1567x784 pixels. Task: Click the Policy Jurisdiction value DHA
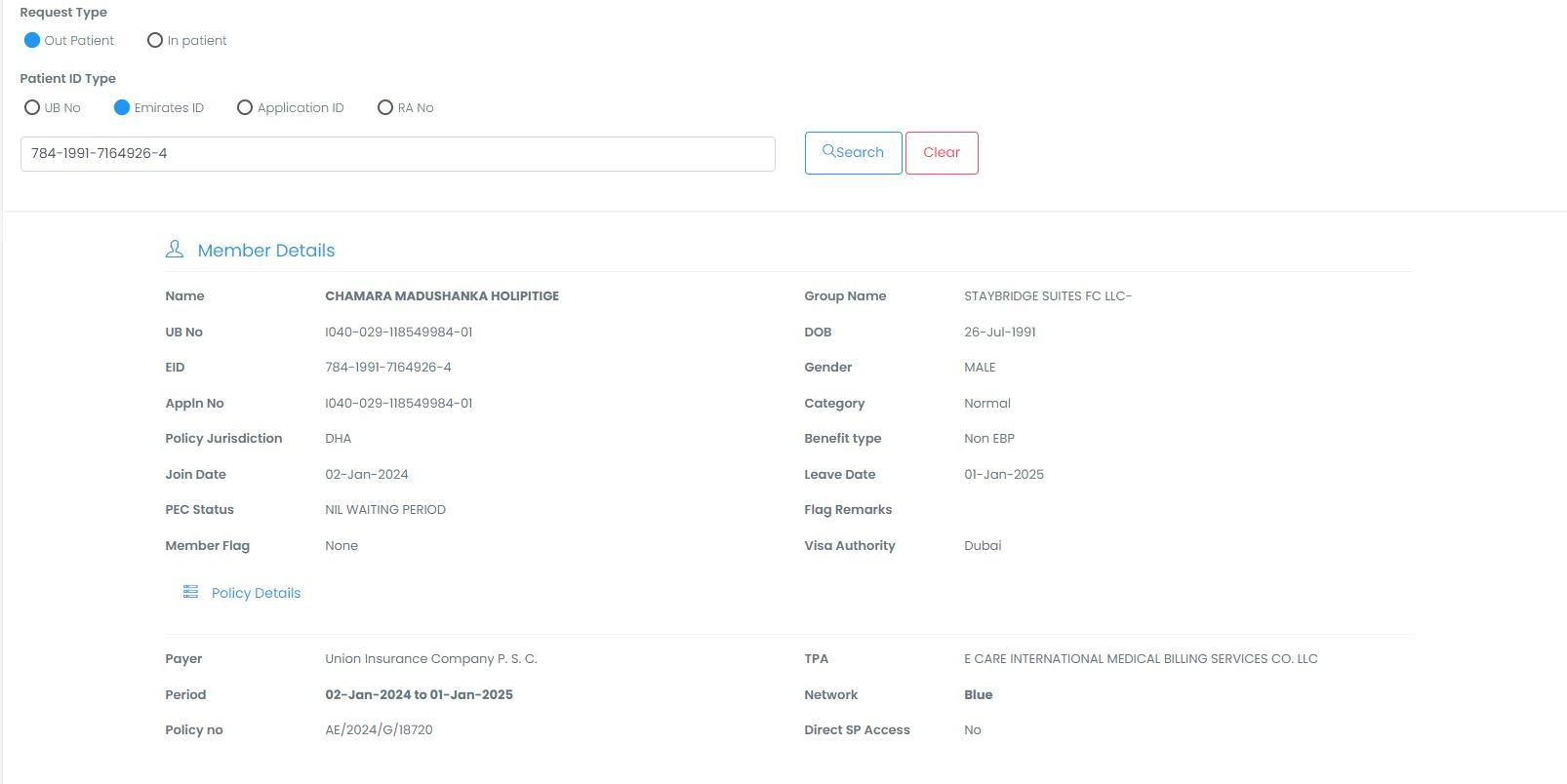339,438
